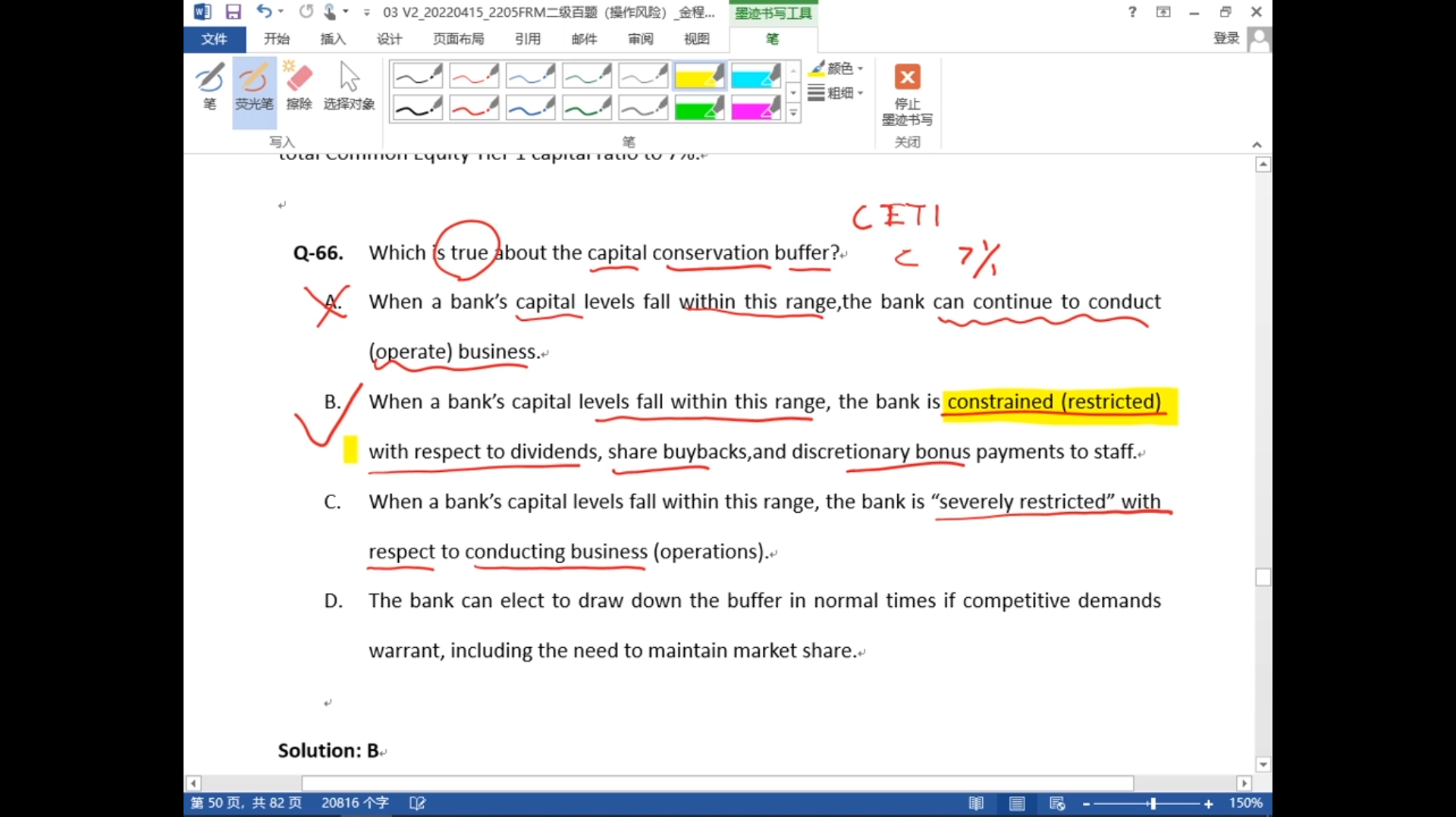Click Stop Inking red X button
Image resolution: width=1456 pixels, height=817 pixels.
point(907,77)
